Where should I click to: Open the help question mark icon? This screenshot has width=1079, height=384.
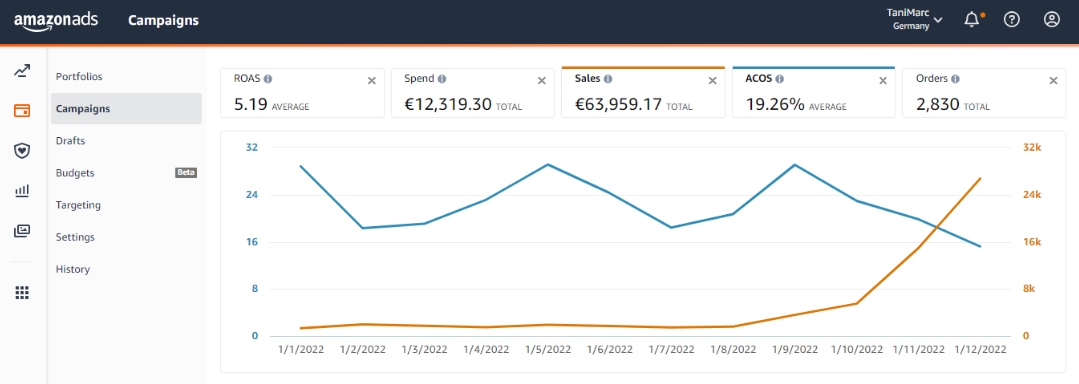pyautogui.click(x=1012, y=20)
